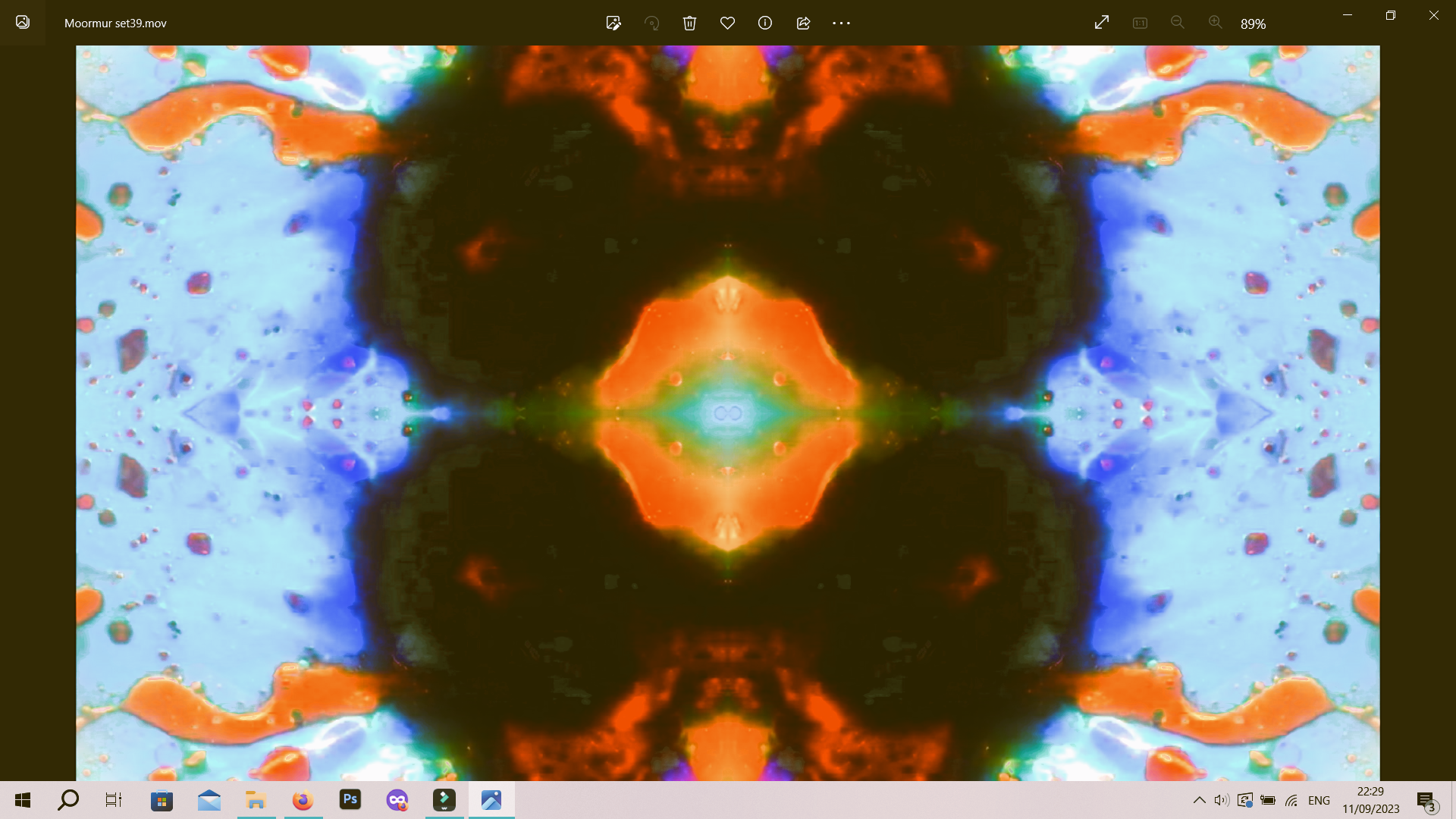Open the See more three-dots menu
Screen dimensions: 1456x819
click(x=841, y=23)
